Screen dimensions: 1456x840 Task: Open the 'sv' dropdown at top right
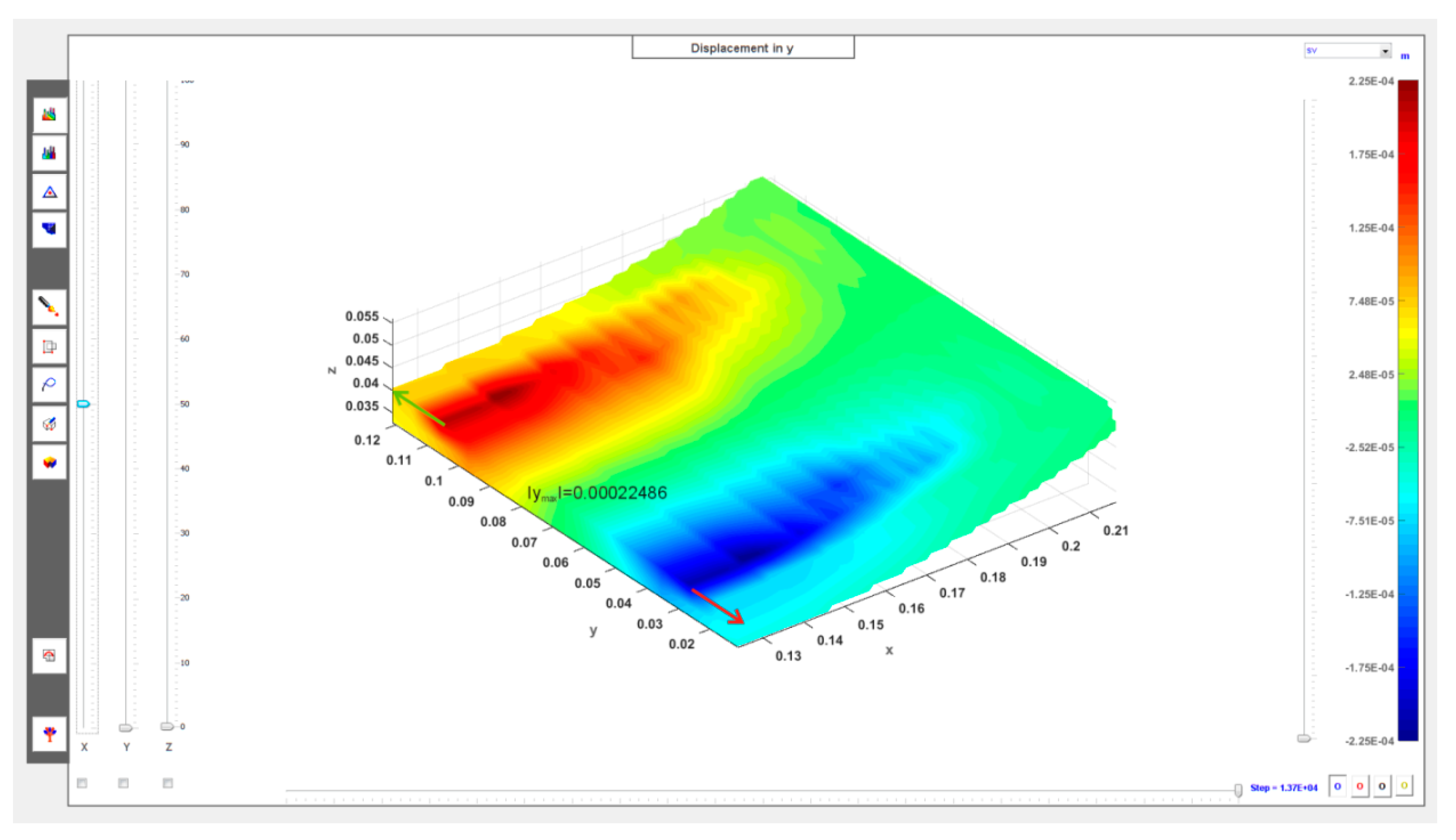tap(1384, 51)
